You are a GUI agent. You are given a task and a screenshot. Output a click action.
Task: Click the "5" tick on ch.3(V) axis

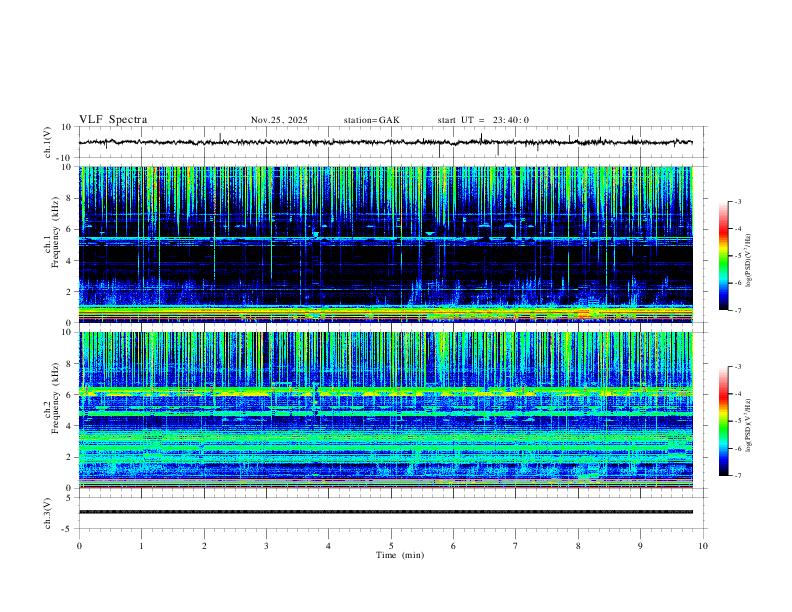[x=70, y=498]
